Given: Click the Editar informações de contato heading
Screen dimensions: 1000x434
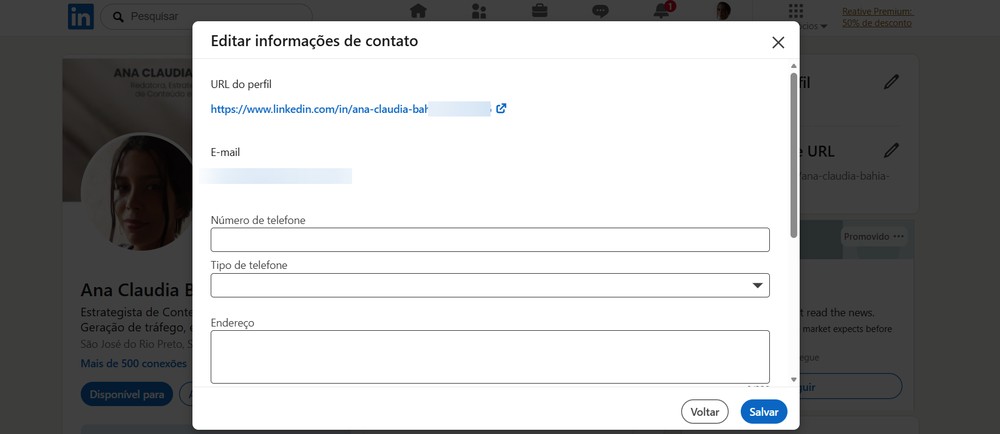Looking at the screenshot, I should click(x=314, y=41).
